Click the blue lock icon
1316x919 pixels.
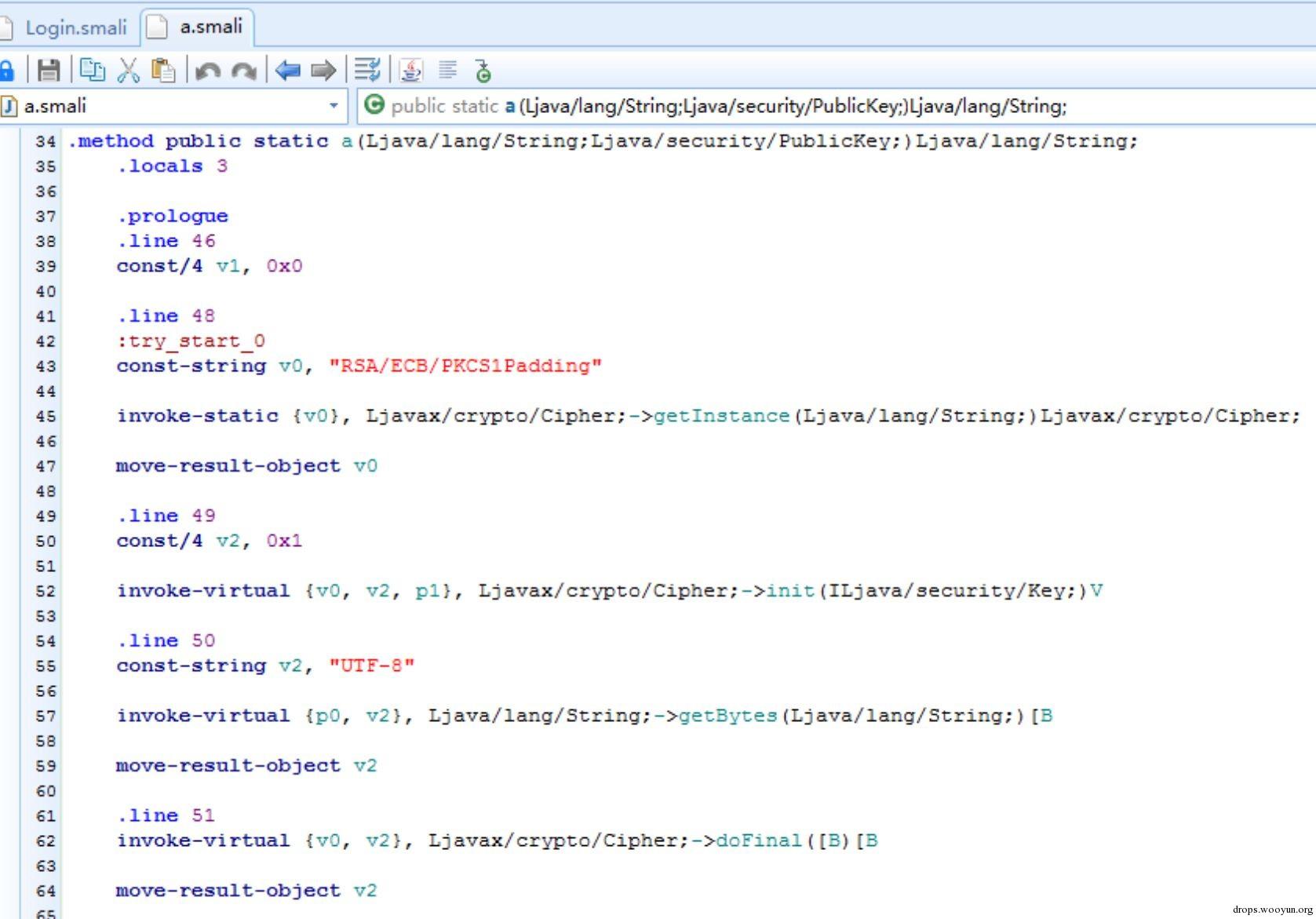[x=7, y=71]
